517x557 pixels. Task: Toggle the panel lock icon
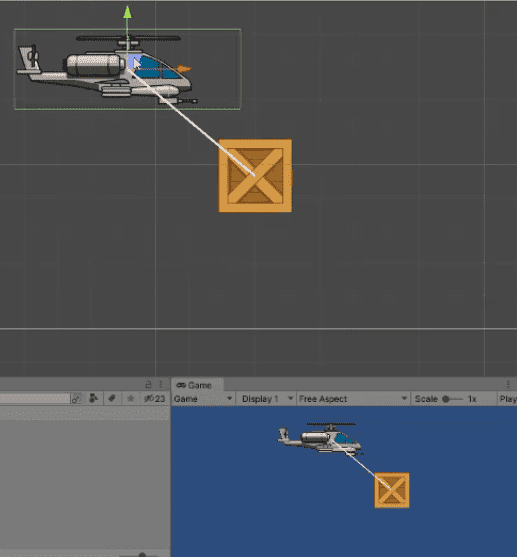[x=149, y=385]
